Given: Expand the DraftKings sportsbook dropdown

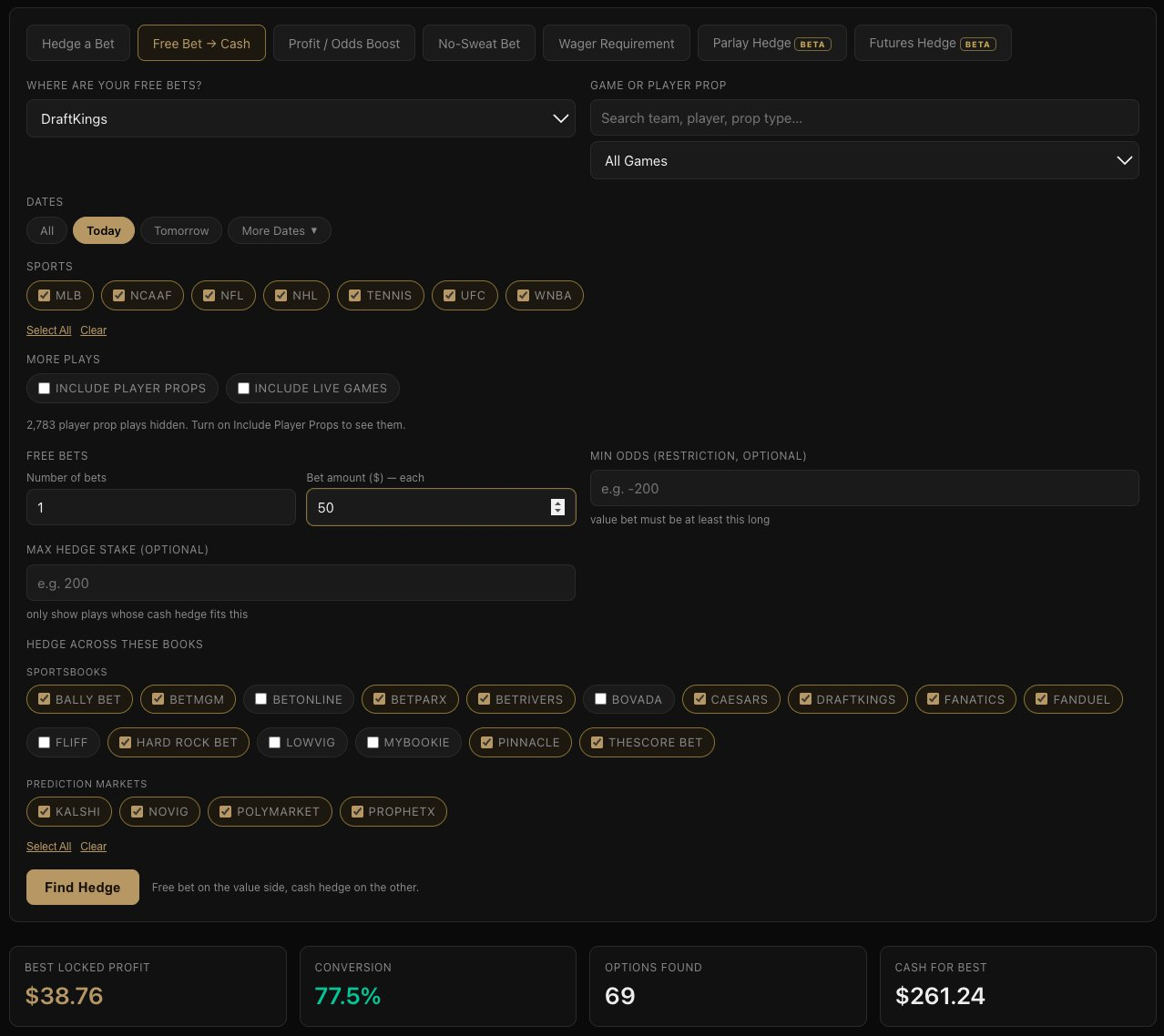Looking at the screenshot, I should [x=301, y=118].
